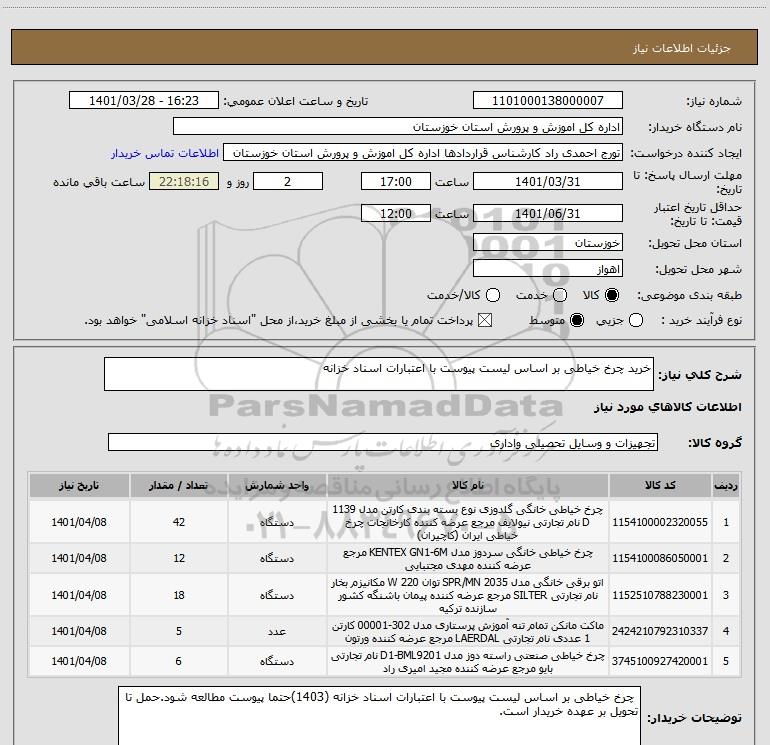Click the نام کالا column header
770x745 pixels.
[468, 486]
